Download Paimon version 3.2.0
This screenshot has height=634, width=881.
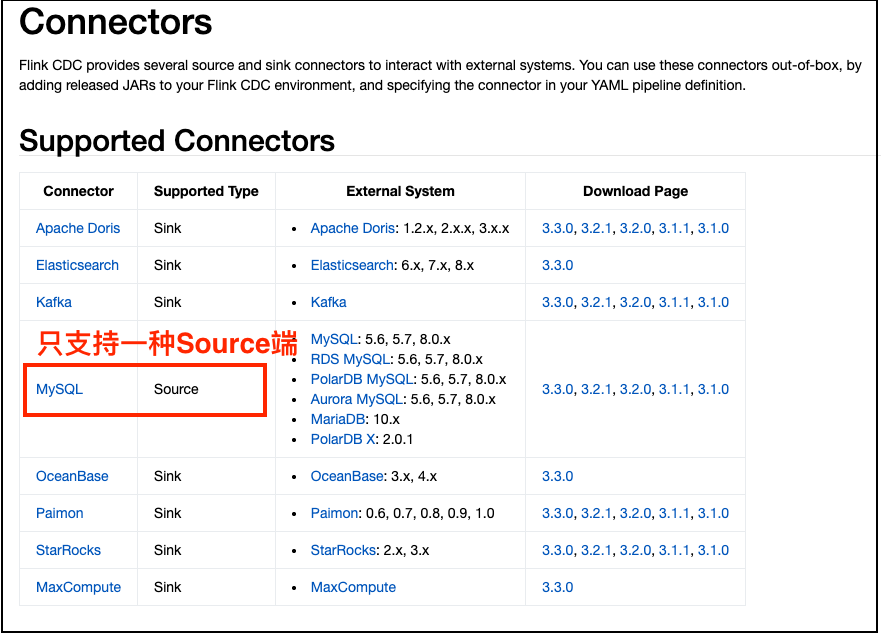[635, 513]
